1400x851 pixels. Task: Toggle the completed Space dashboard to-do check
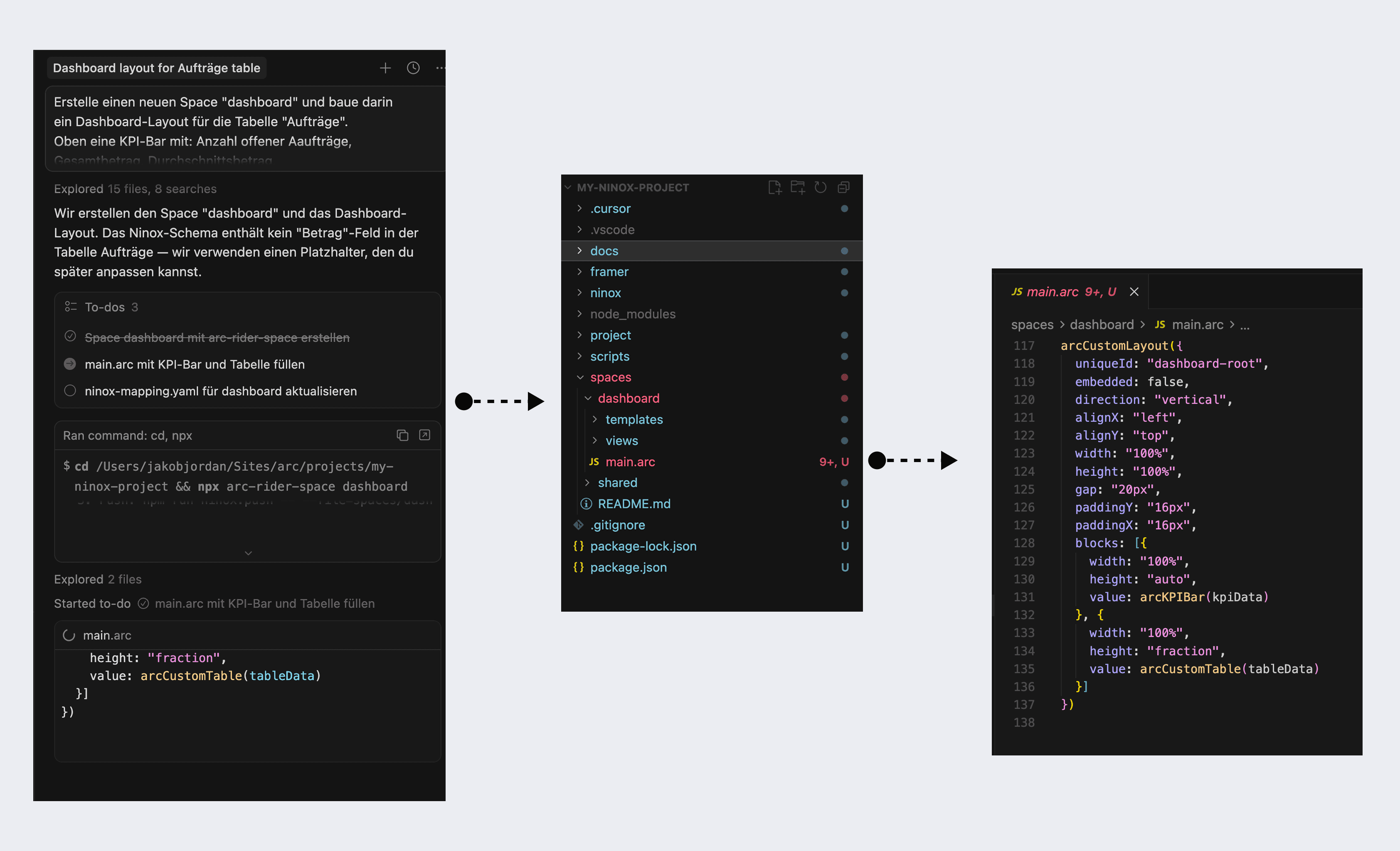(x=70, y=336)
